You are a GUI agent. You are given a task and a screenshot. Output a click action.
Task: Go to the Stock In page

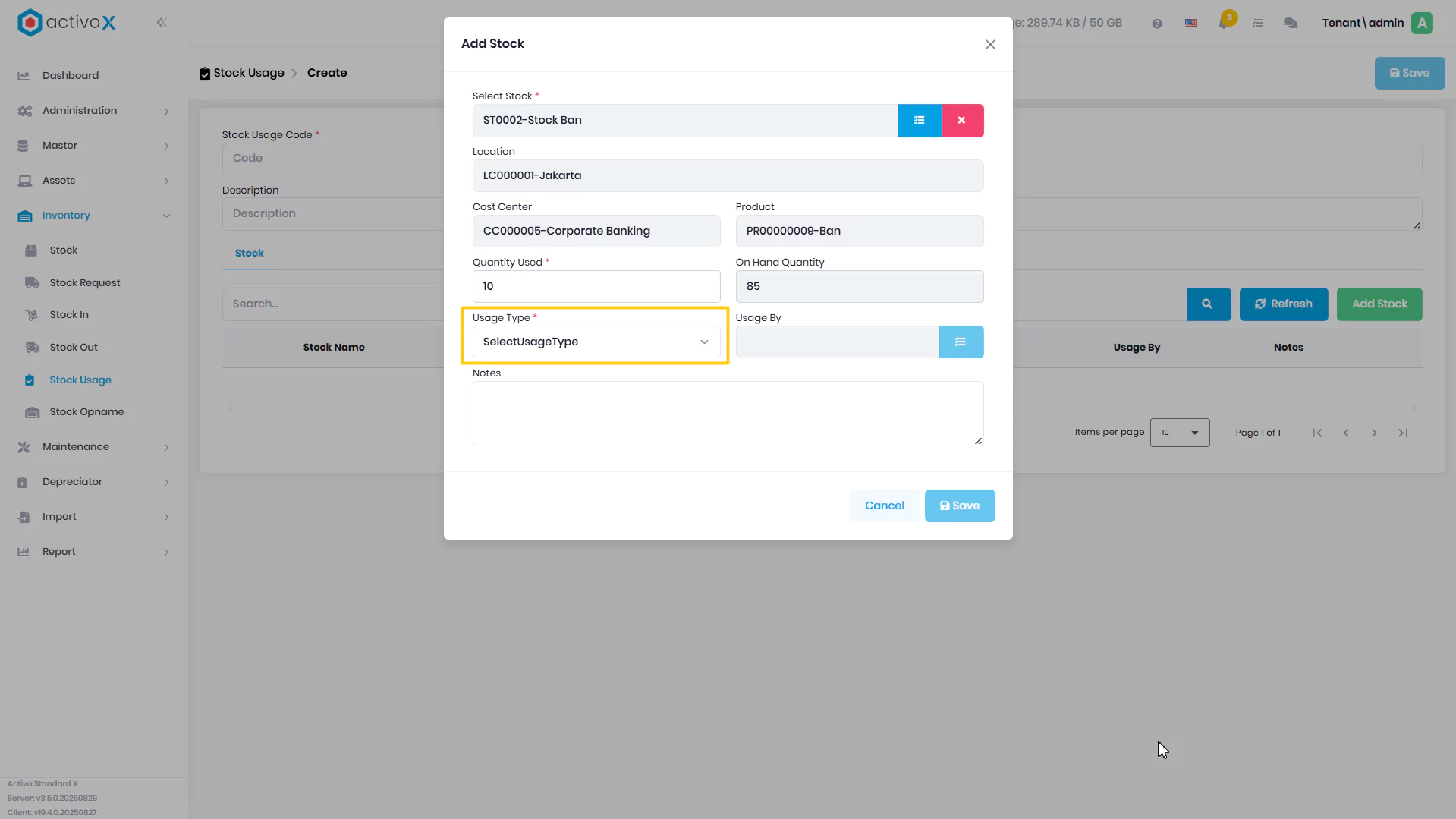click(x=69, y=315)
